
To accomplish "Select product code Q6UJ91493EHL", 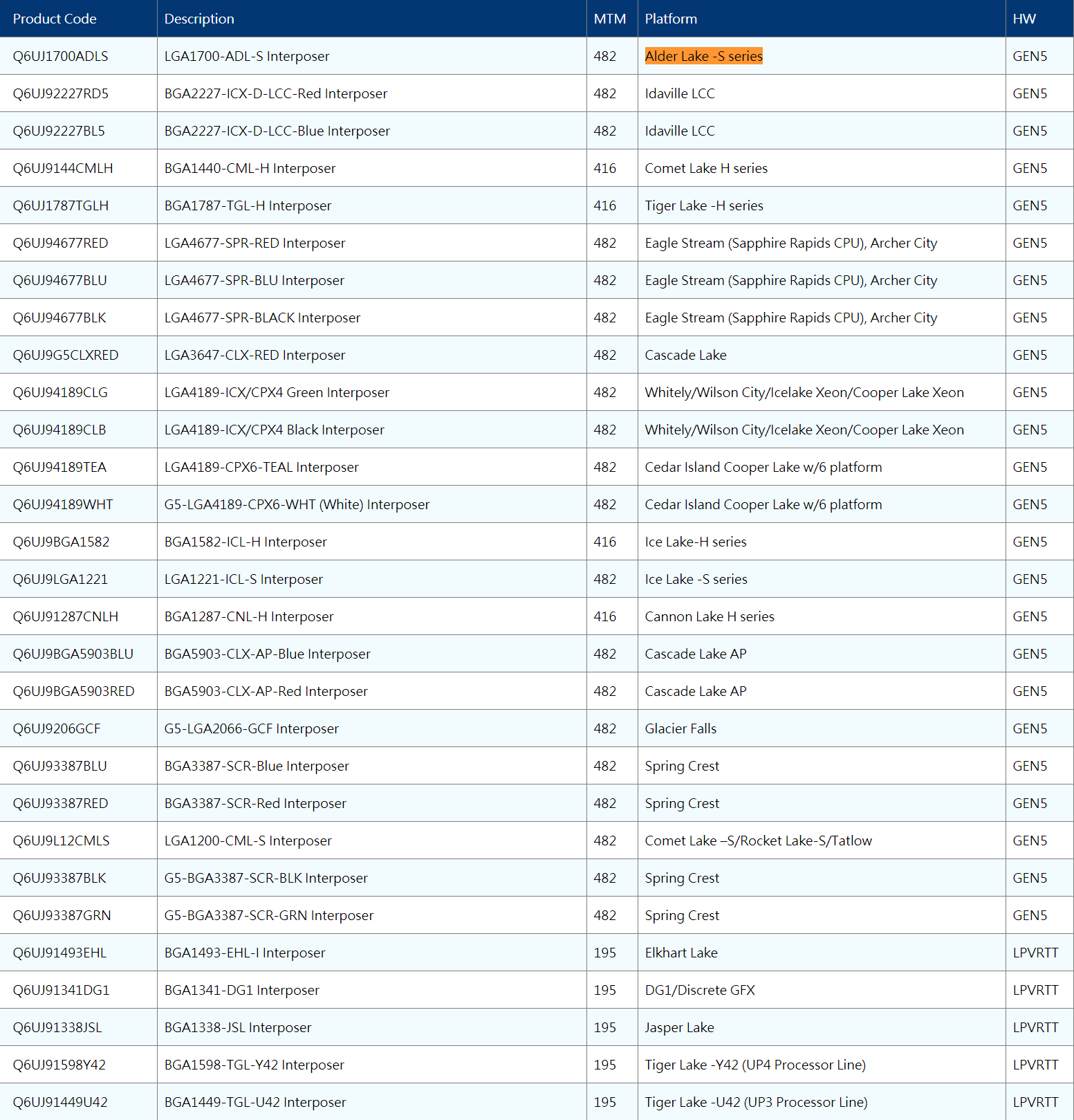I will (x=59, y=953).
